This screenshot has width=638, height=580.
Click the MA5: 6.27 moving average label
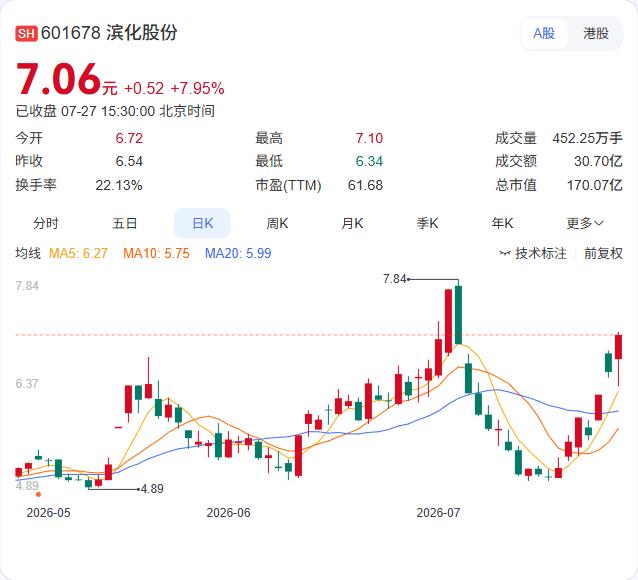click(78, 254)
